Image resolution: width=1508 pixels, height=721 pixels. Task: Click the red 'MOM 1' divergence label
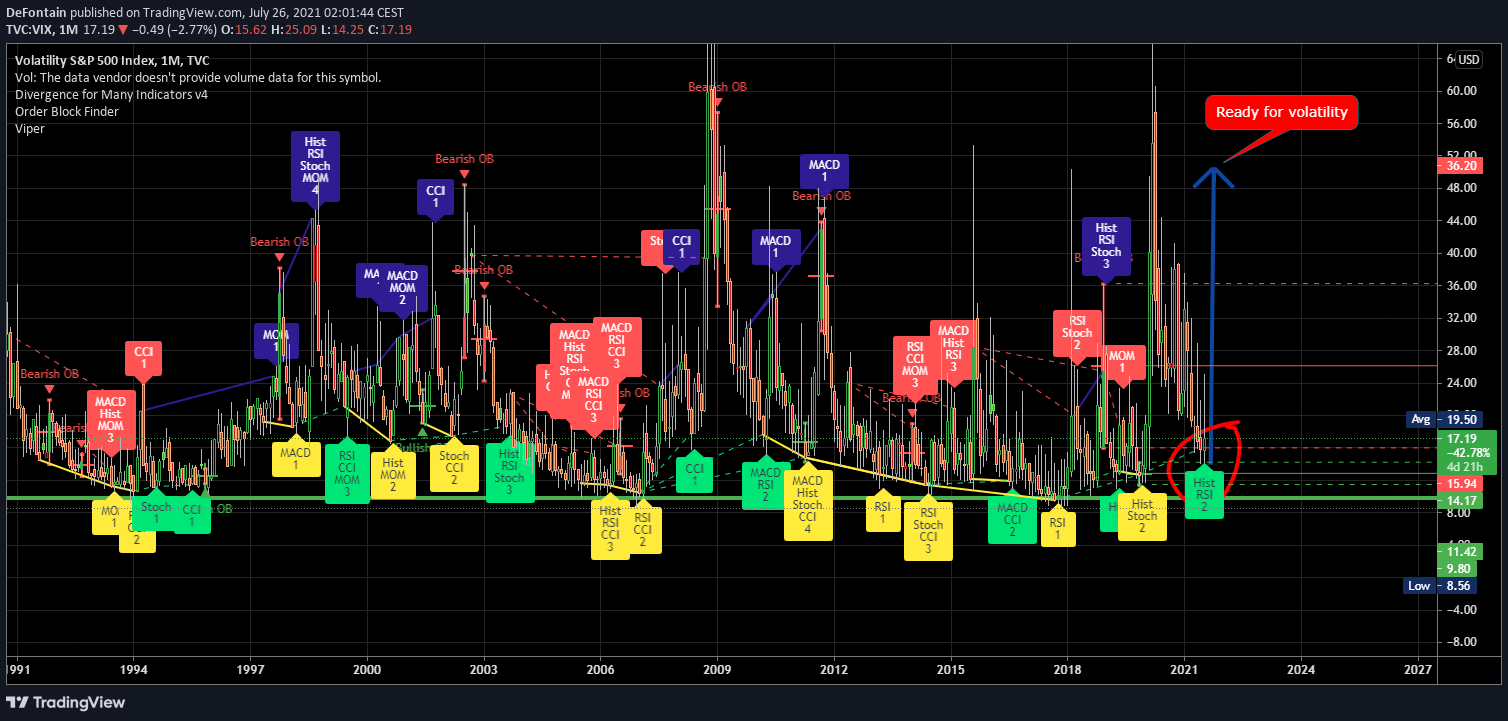1122,362
